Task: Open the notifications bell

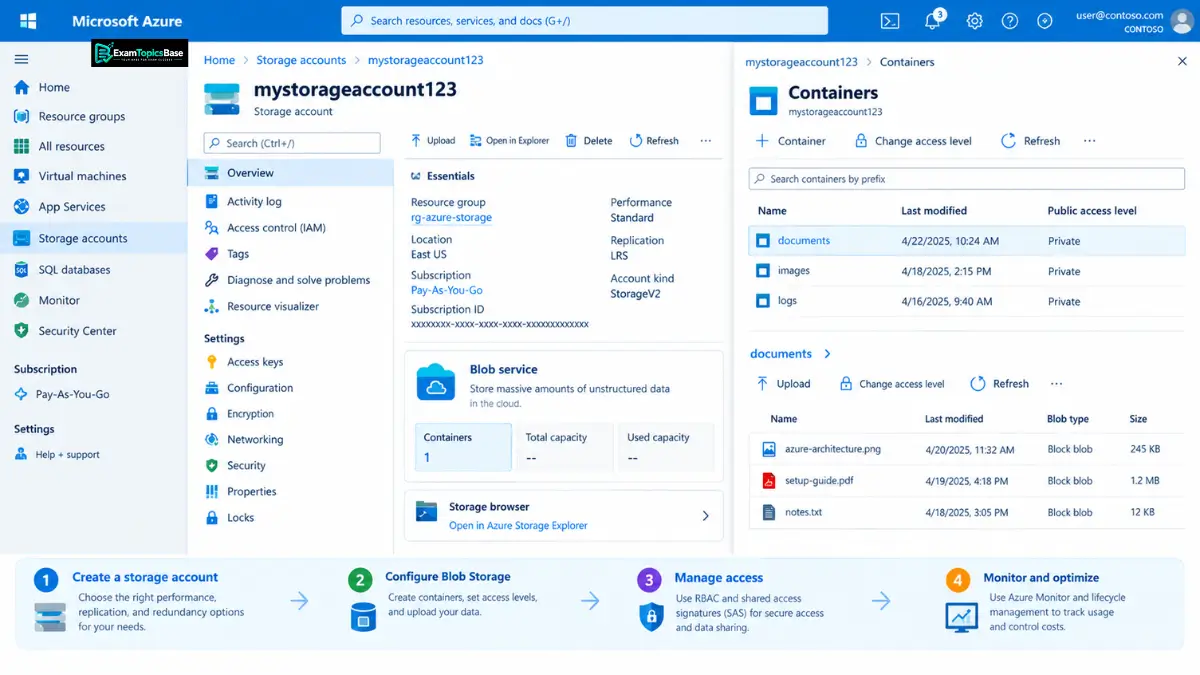Action: [934, 21]
